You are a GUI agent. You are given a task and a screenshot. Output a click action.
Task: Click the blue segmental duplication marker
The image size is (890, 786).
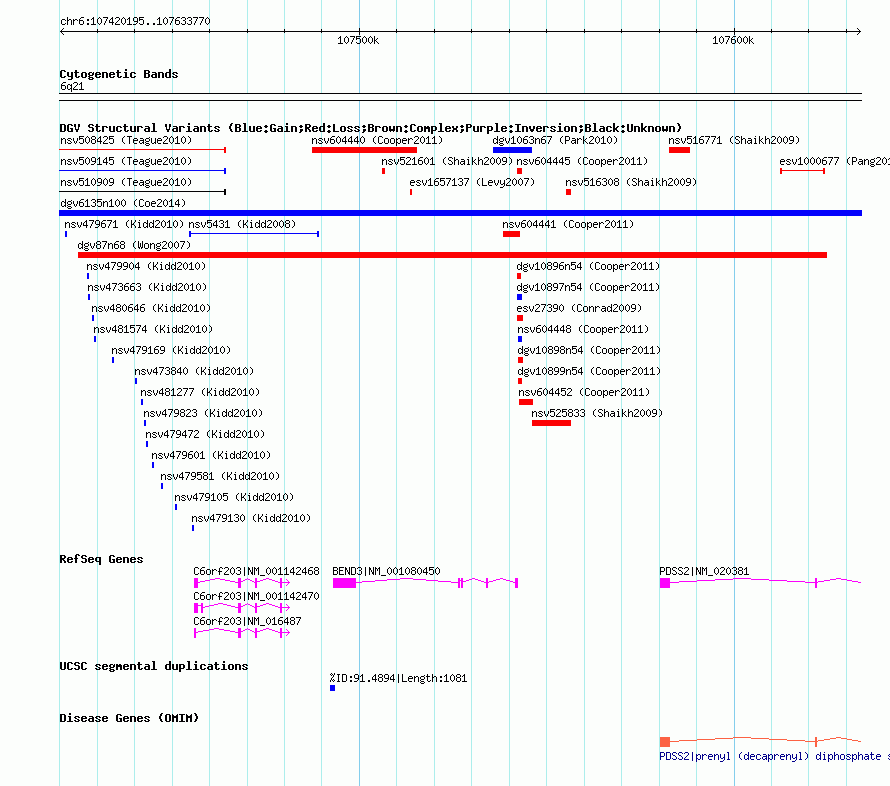[x=333, y=688]
